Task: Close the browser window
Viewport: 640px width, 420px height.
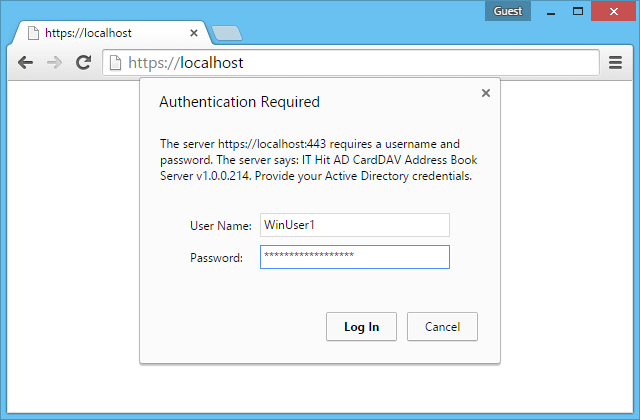Action: click(x=613, y=11)
